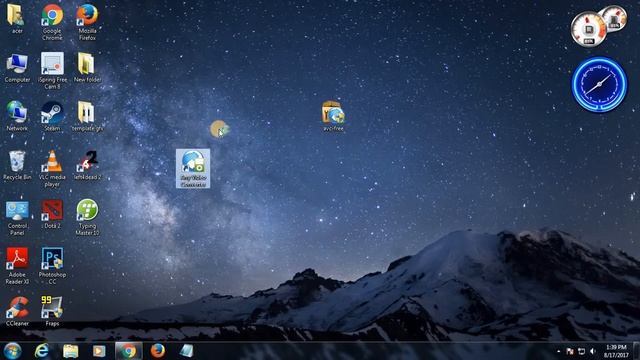
Task: Show hidden system tray icons
Action: (x=558, y=351)
